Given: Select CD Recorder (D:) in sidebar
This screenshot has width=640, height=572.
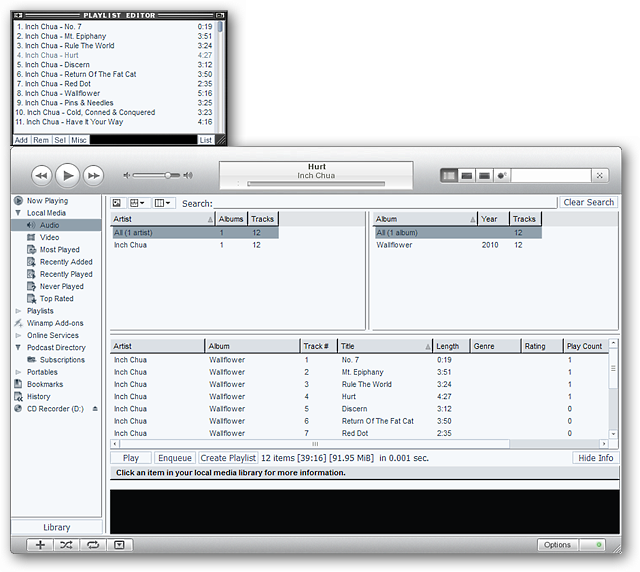Looking at the screenshot, I should [x=55, y=409].
